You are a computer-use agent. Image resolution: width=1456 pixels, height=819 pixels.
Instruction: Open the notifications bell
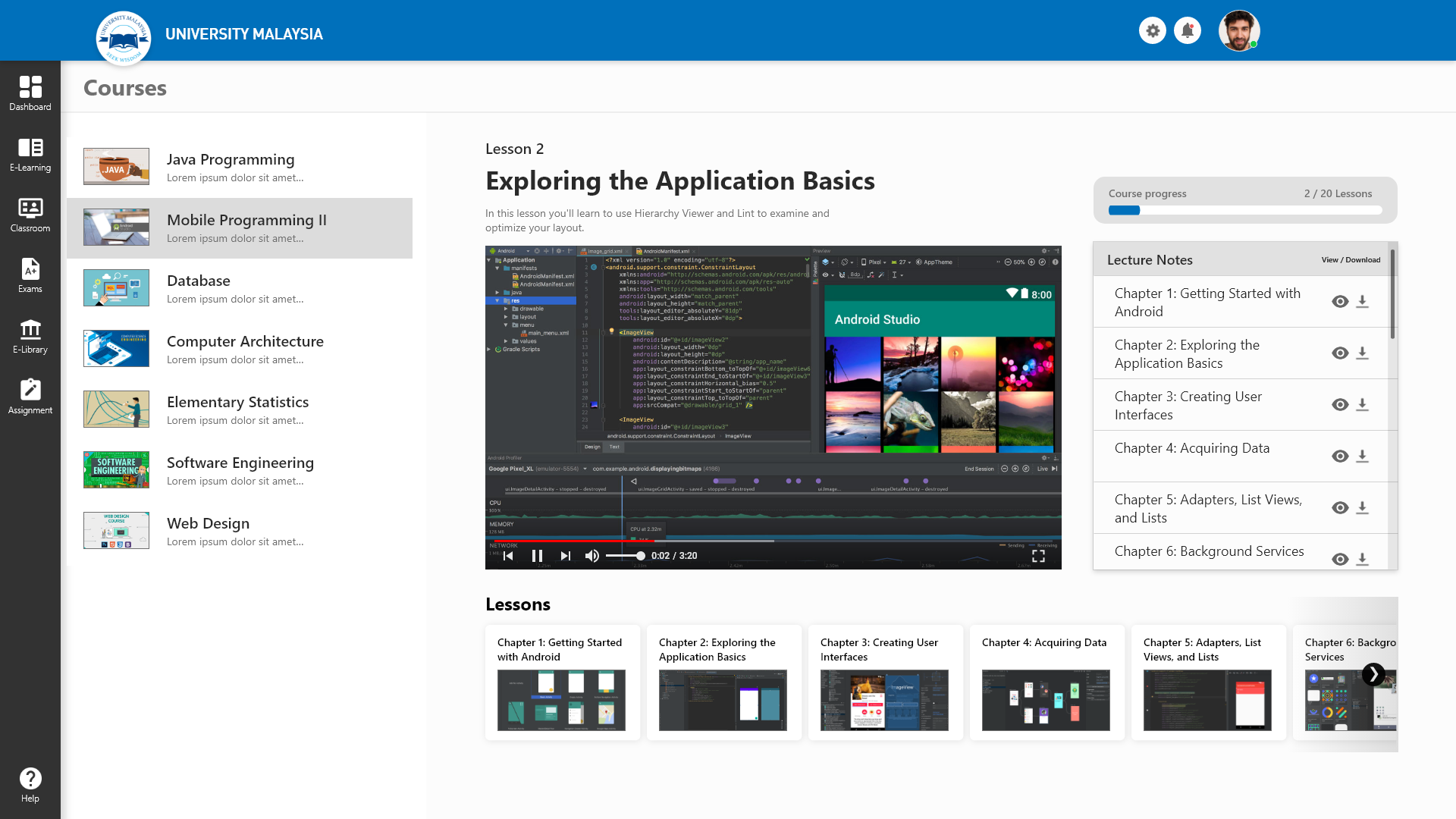pos(1188,30)
